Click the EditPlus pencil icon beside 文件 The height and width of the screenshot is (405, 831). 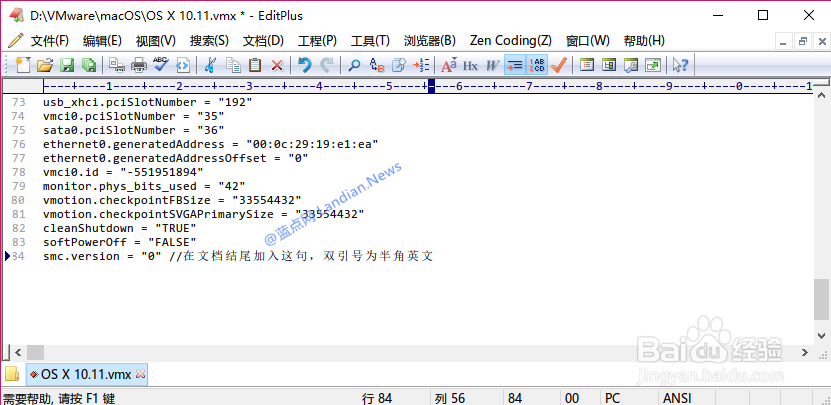click(15, 41)
